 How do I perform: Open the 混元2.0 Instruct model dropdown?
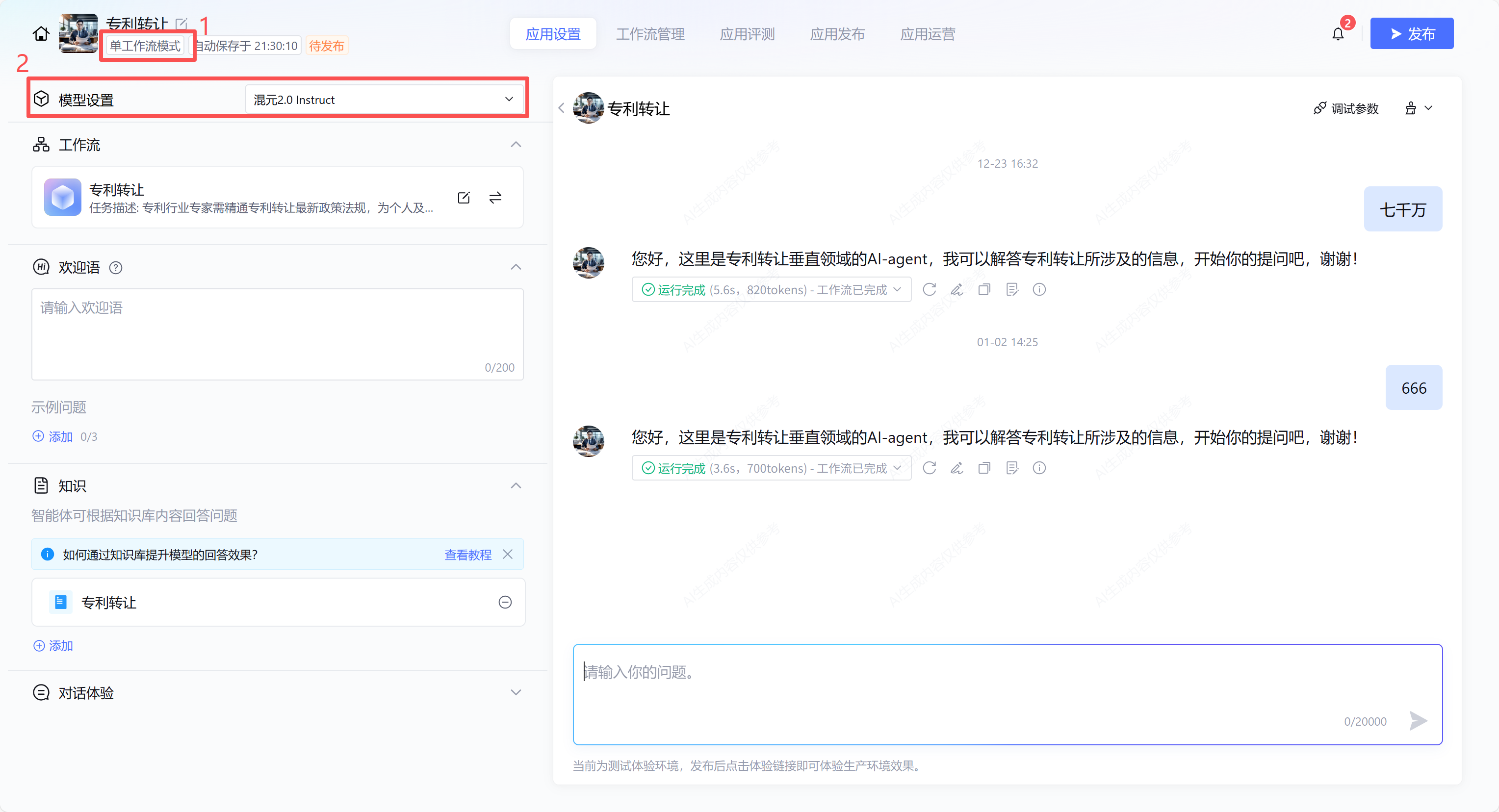tap(384, 100)
